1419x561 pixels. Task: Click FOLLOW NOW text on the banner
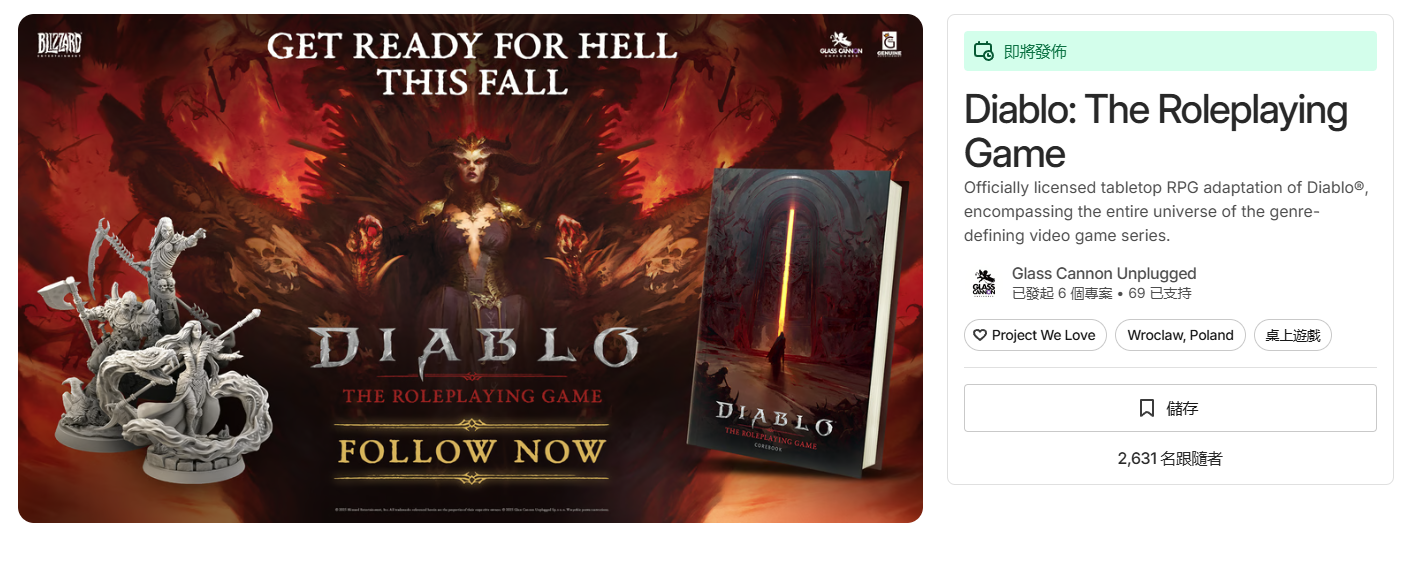(472, 451)
